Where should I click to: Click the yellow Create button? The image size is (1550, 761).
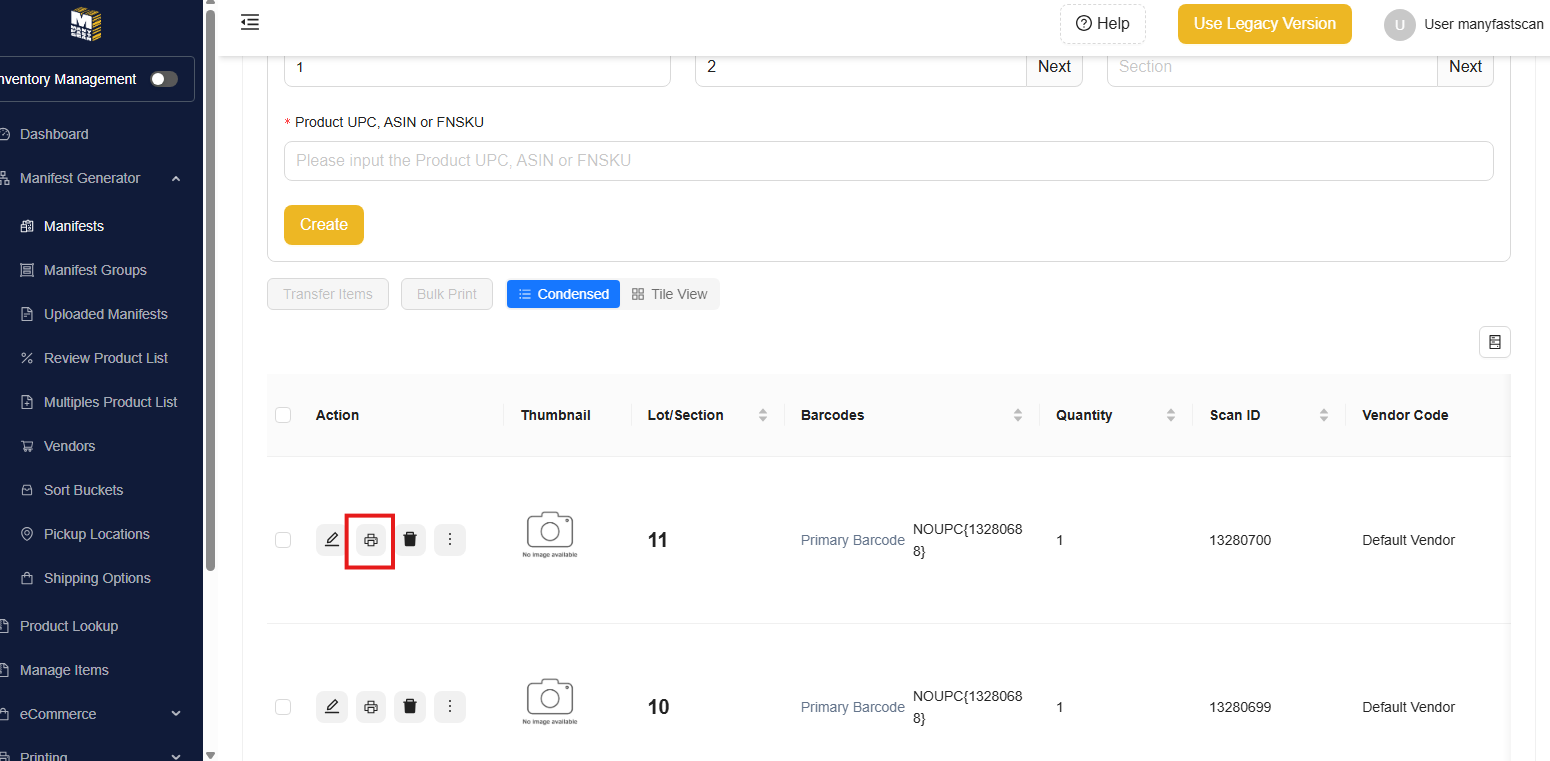pos(324,225)
